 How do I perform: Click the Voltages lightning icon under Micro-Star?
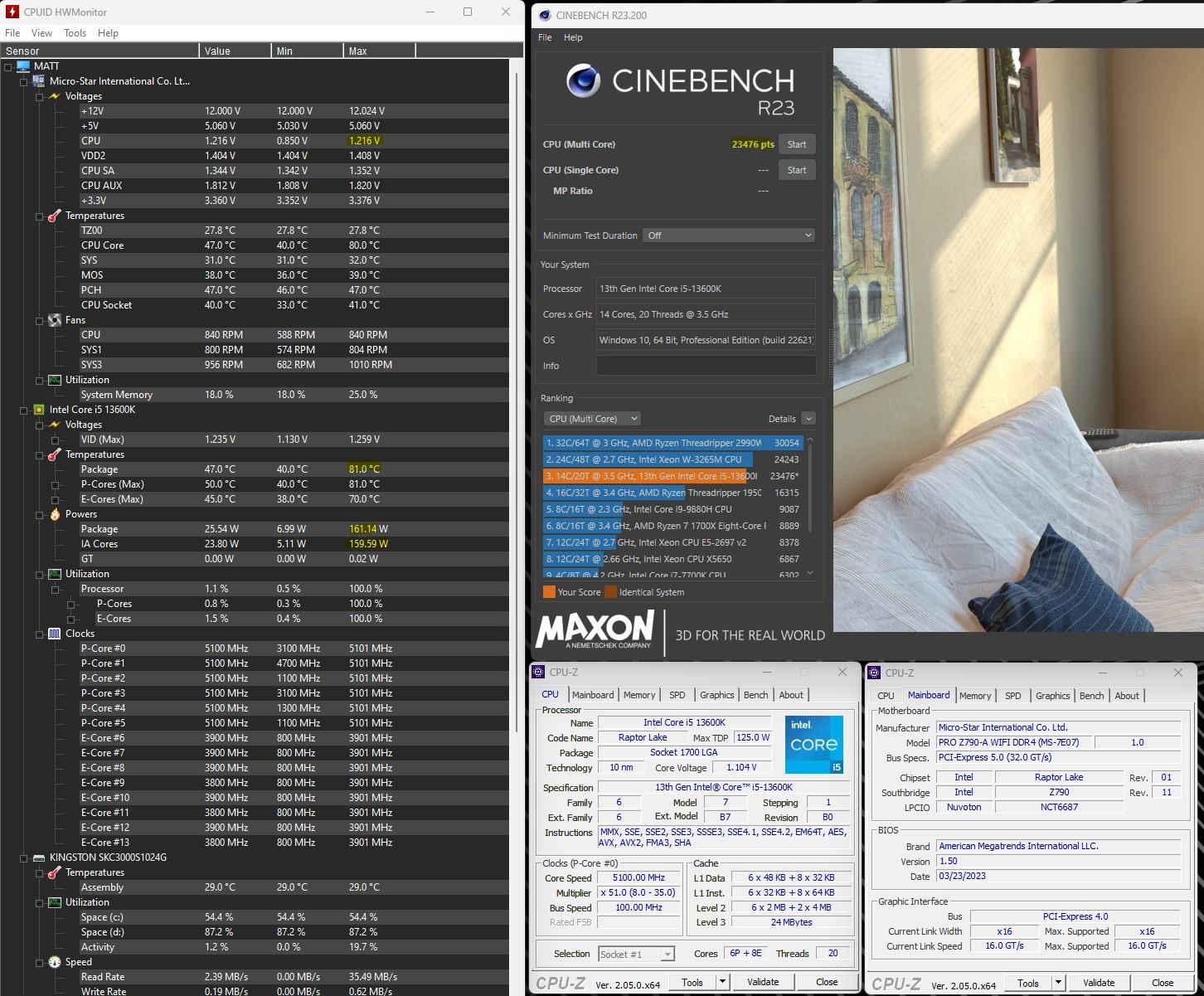coord(55,96)
